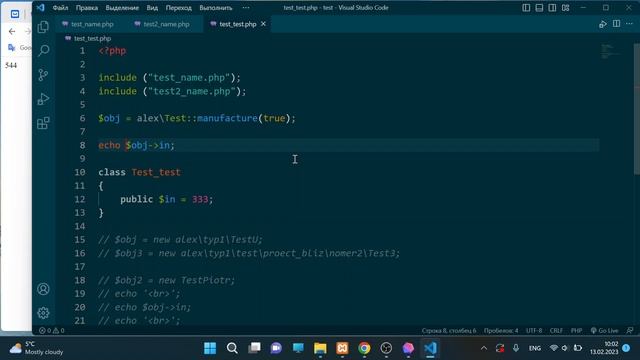The height and width of the screenshot is (360, 640).
Task: Split the editor to the right
Action: (x=616, y=24)
